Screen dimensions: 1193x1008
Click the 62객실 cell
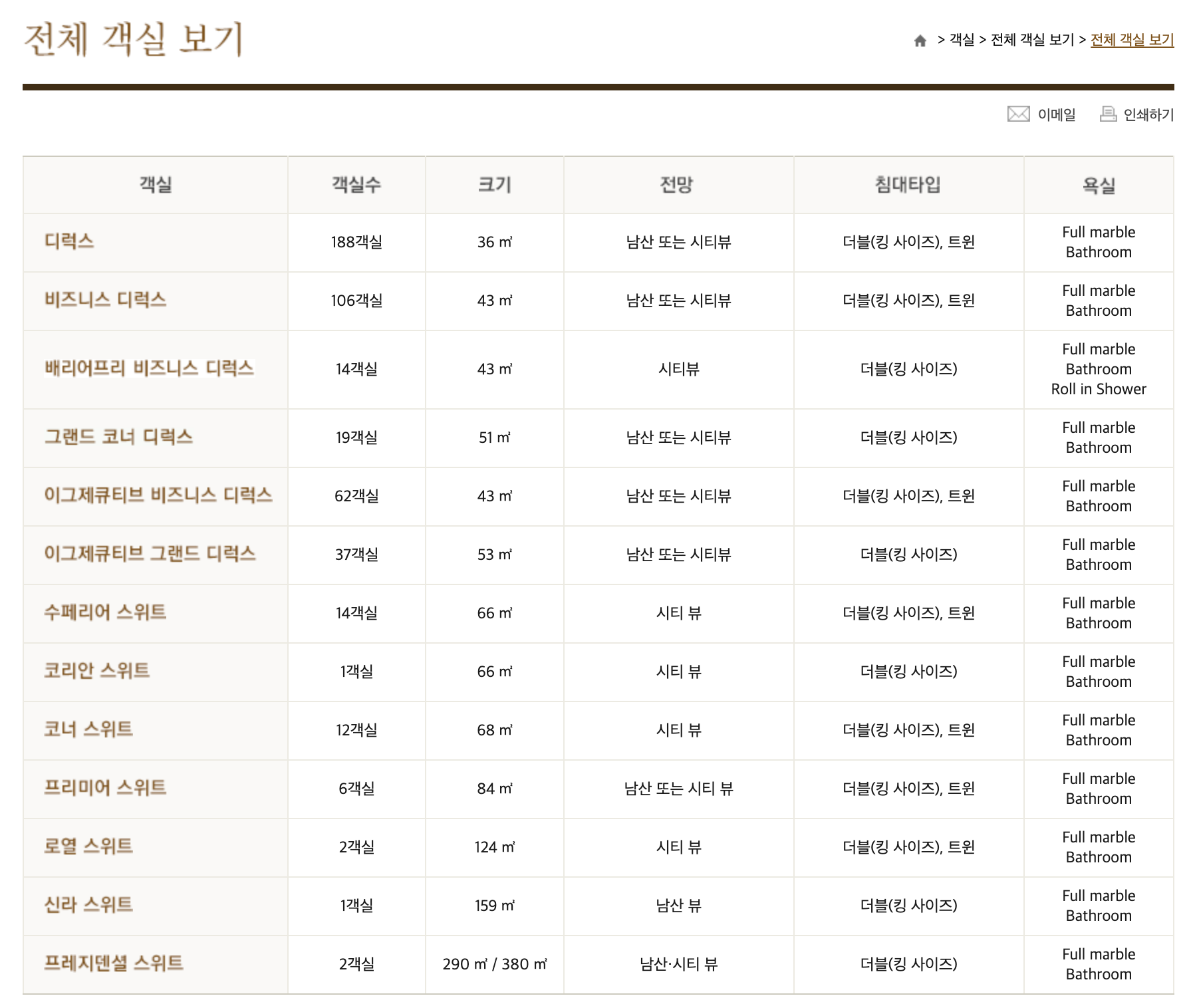pyautogui.click(x=356, y=496)
